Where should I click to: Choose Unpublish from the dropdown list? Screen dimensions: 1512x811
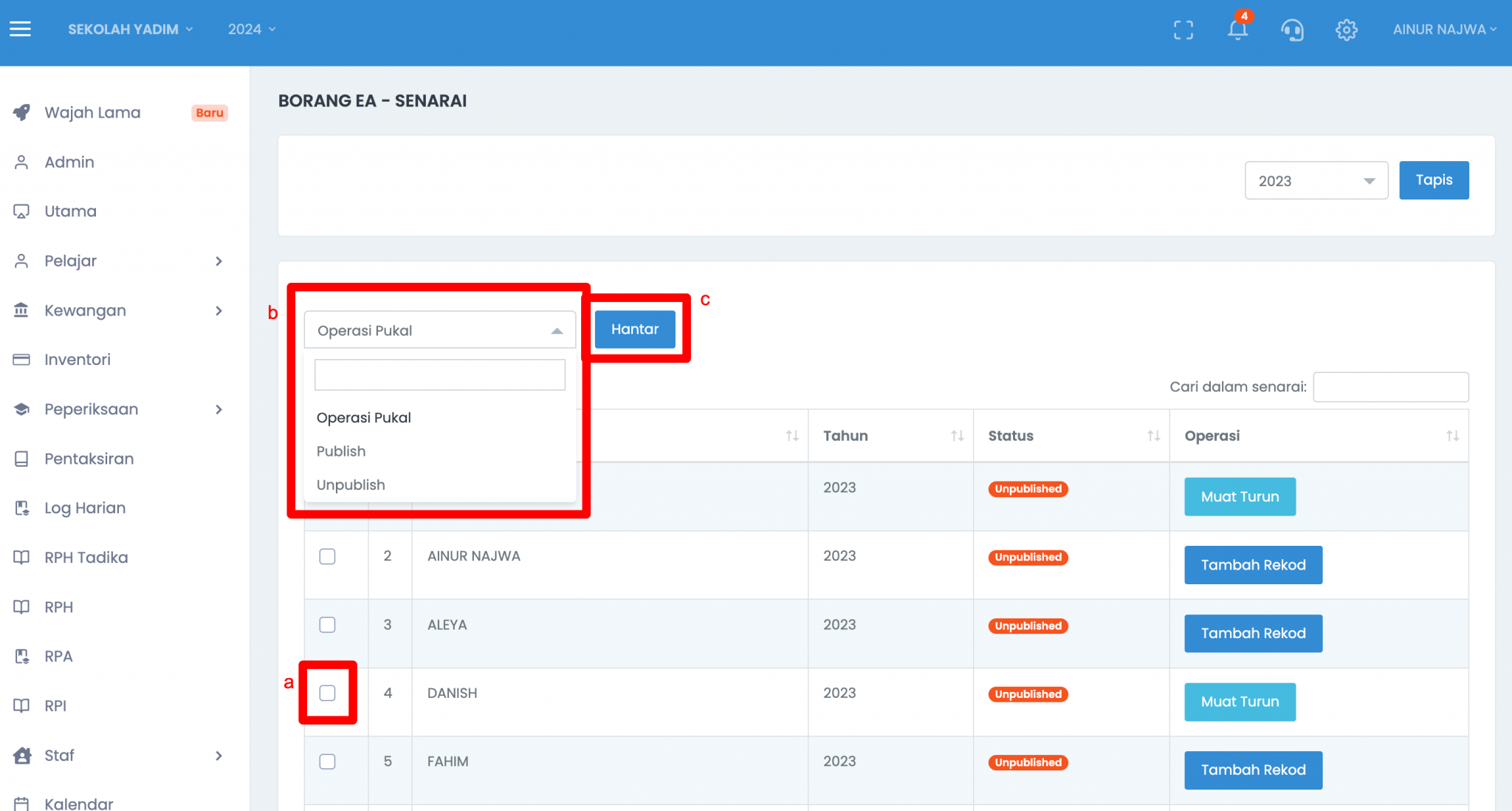[351, 485]
